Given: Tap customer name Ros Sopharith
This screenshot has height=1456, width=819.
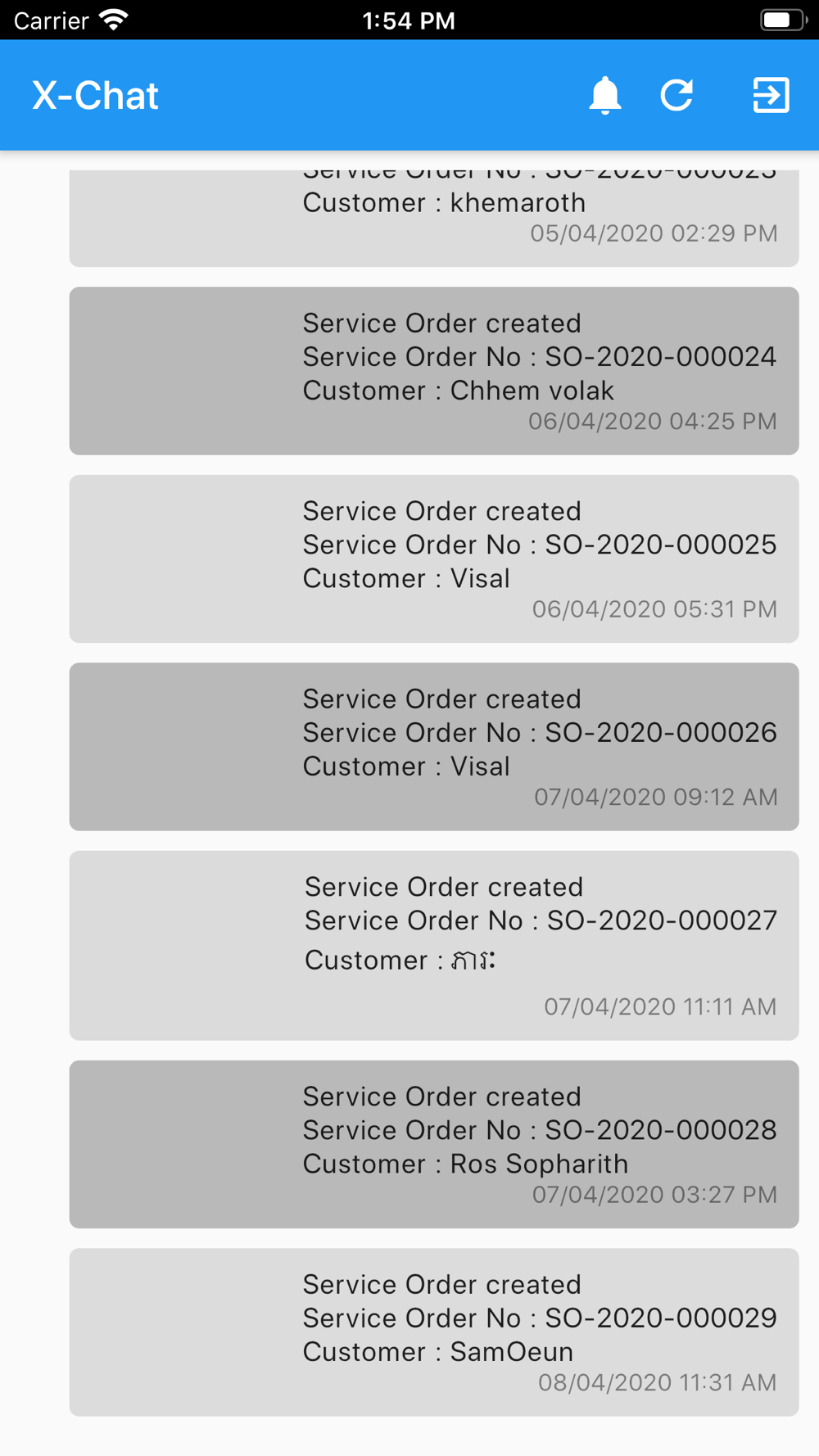Looking at the screenshot, I should [x=539, y=1164].
